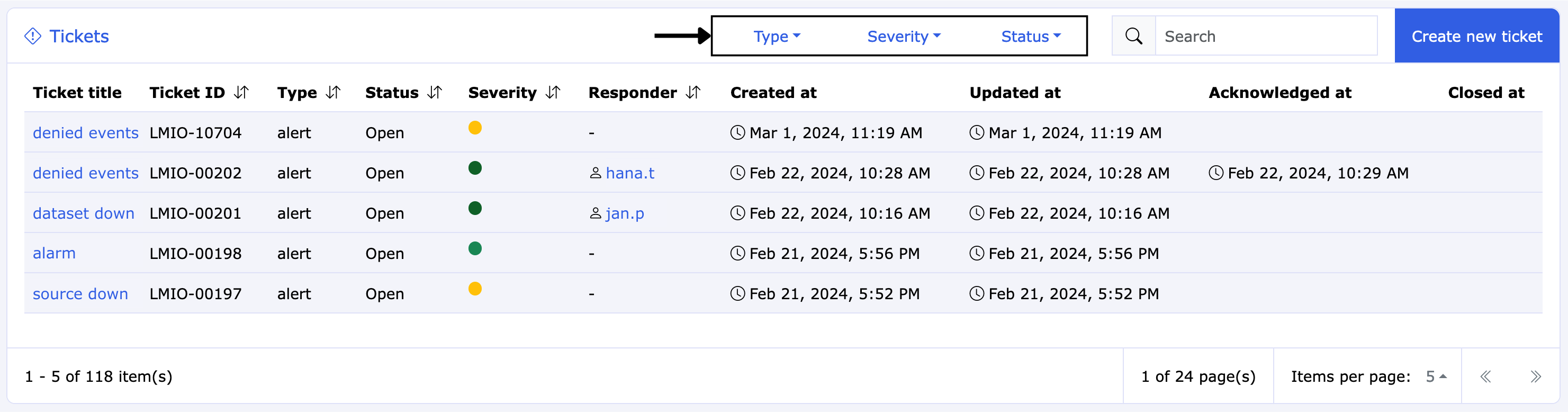The height and width of the screenshot is (412, 1568).
Task: Sort tickets by Ticket ID
Action: 241,93
